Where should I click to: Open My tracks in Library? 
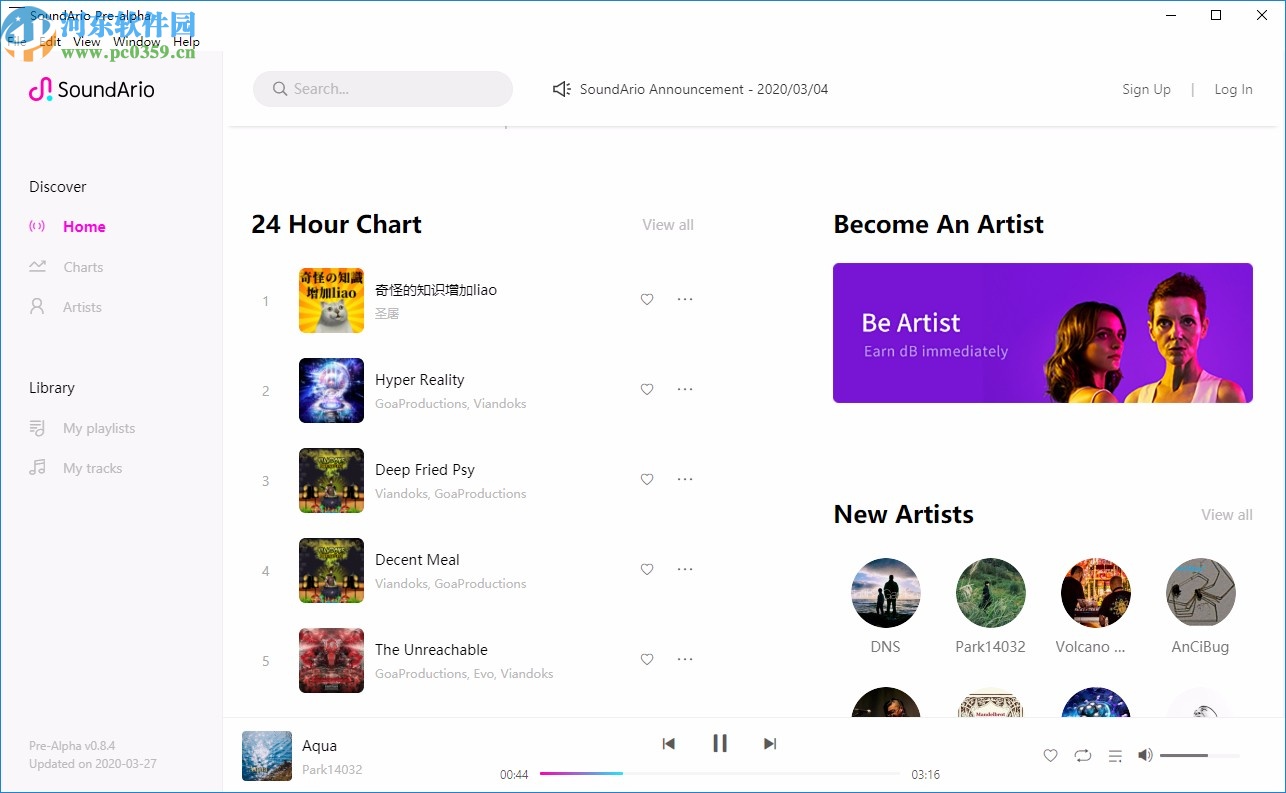click(x=92, y=468)
